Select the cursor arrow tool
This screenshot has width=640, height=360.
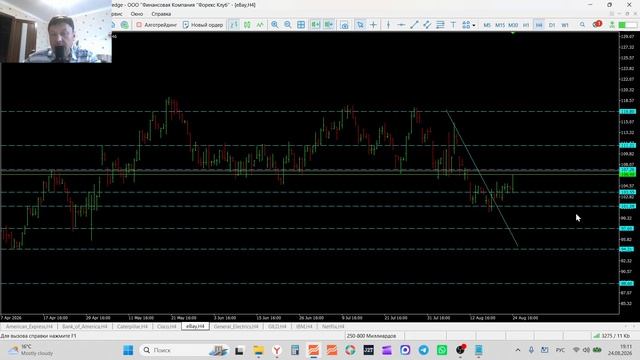tap(360, 25)
